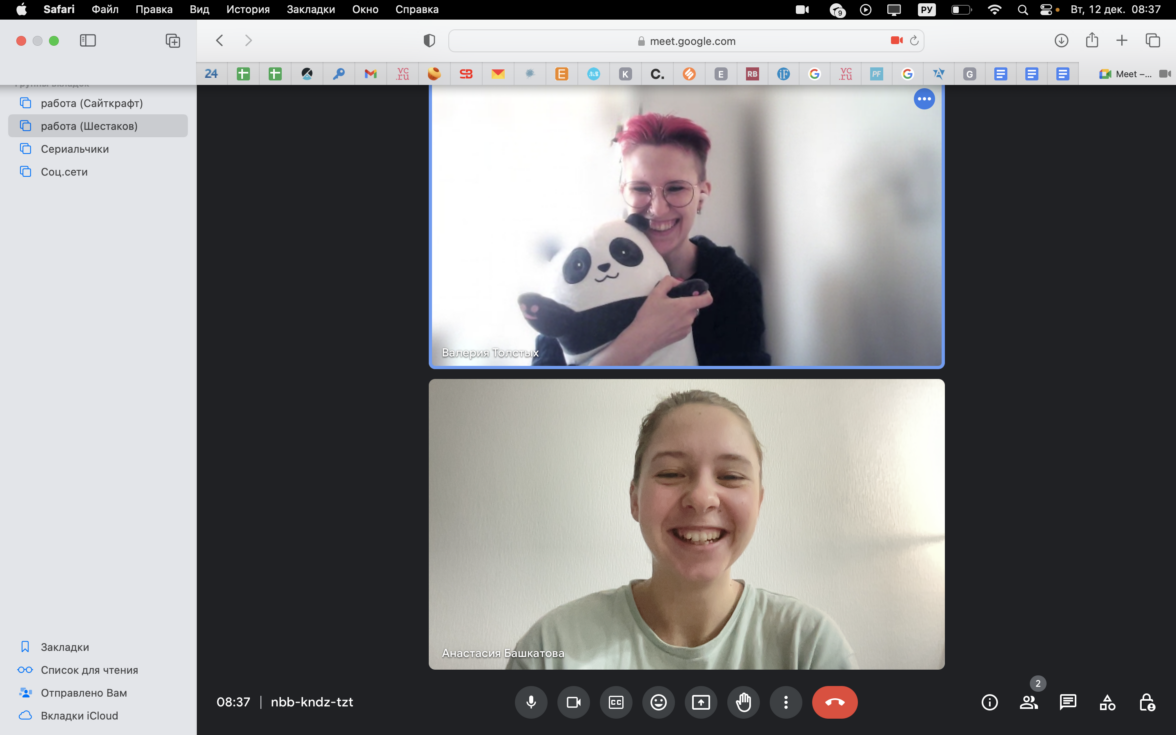Switch the РУ keyboard input source
1176x735 pixels.
click(926, 9)
